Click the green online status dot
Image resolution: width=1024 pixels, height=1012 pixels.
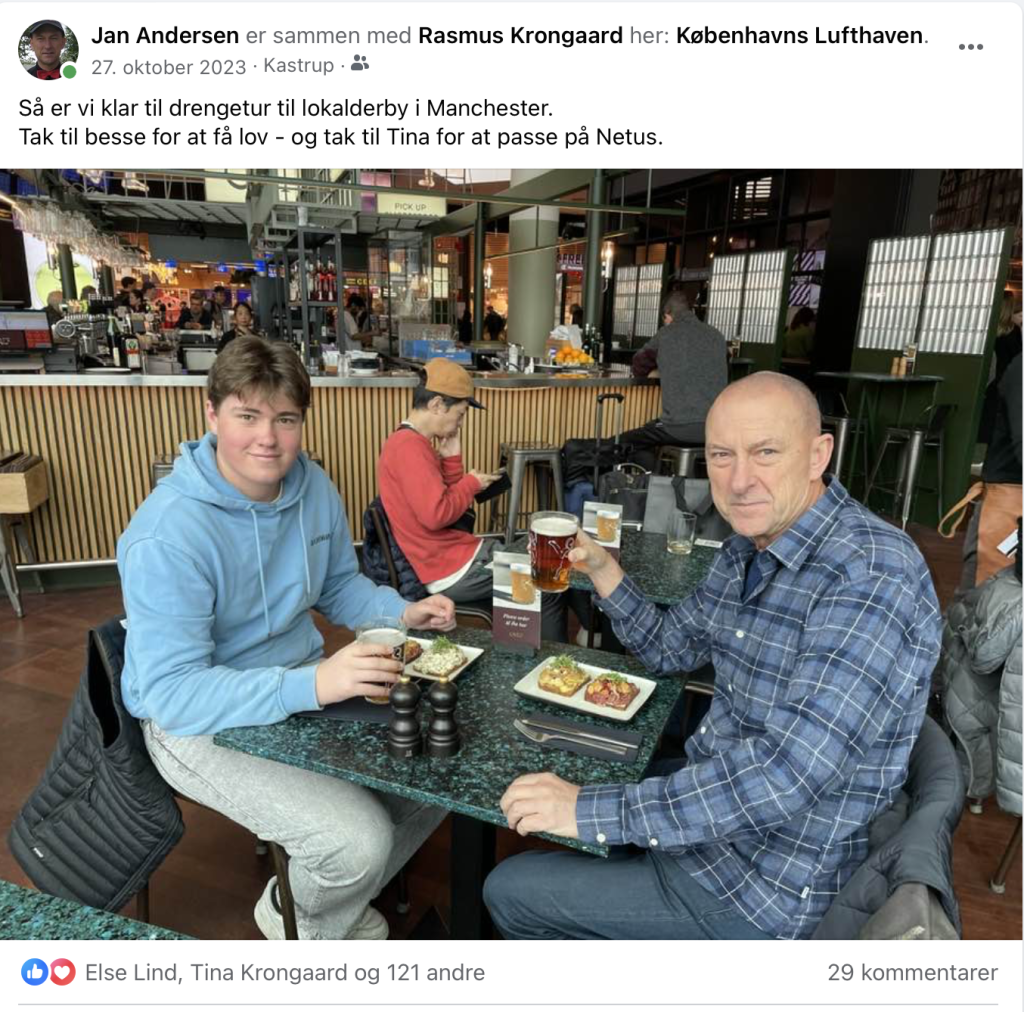pos(69,71)
